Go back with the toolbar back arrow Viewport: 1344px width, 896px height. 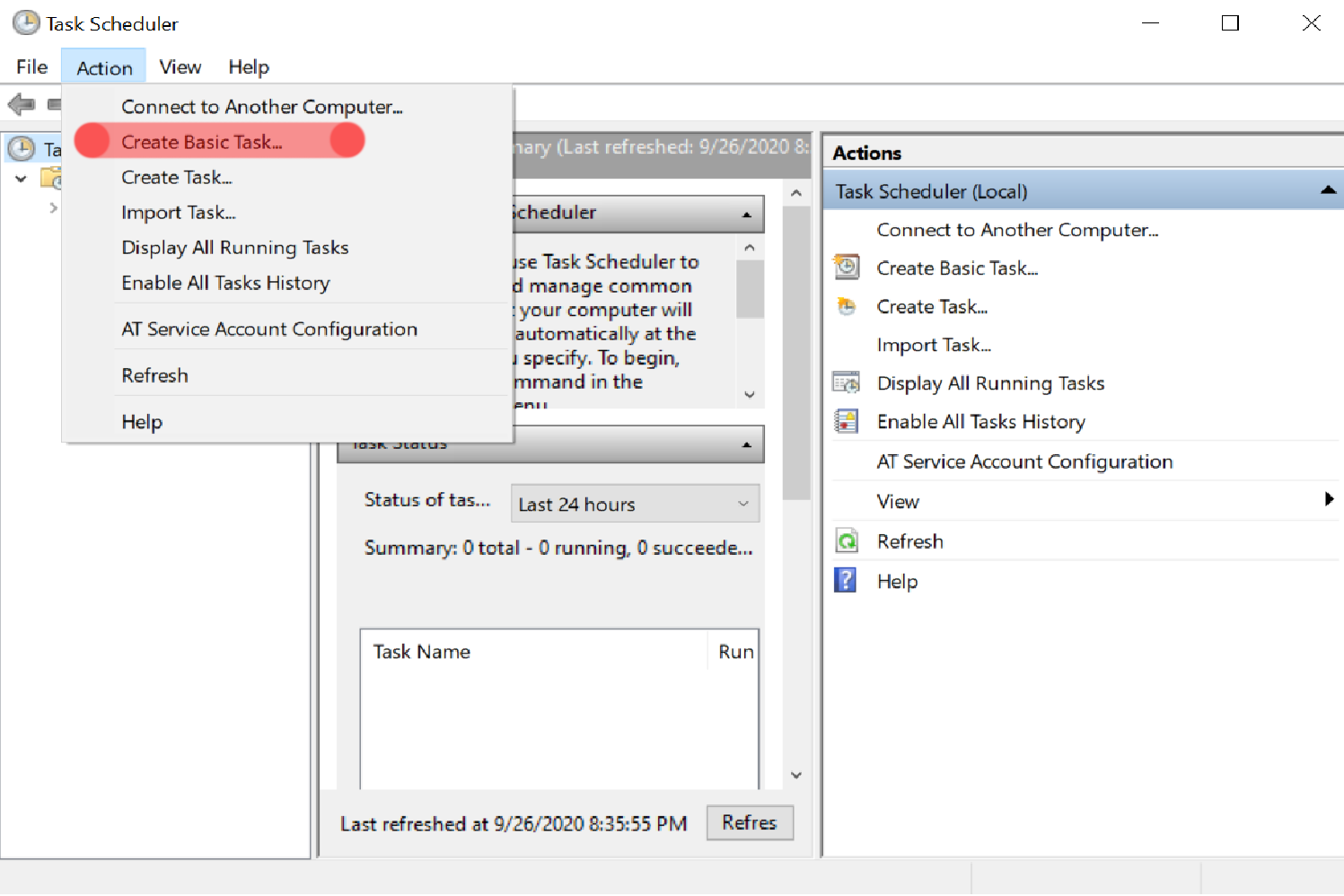[22, 104]
